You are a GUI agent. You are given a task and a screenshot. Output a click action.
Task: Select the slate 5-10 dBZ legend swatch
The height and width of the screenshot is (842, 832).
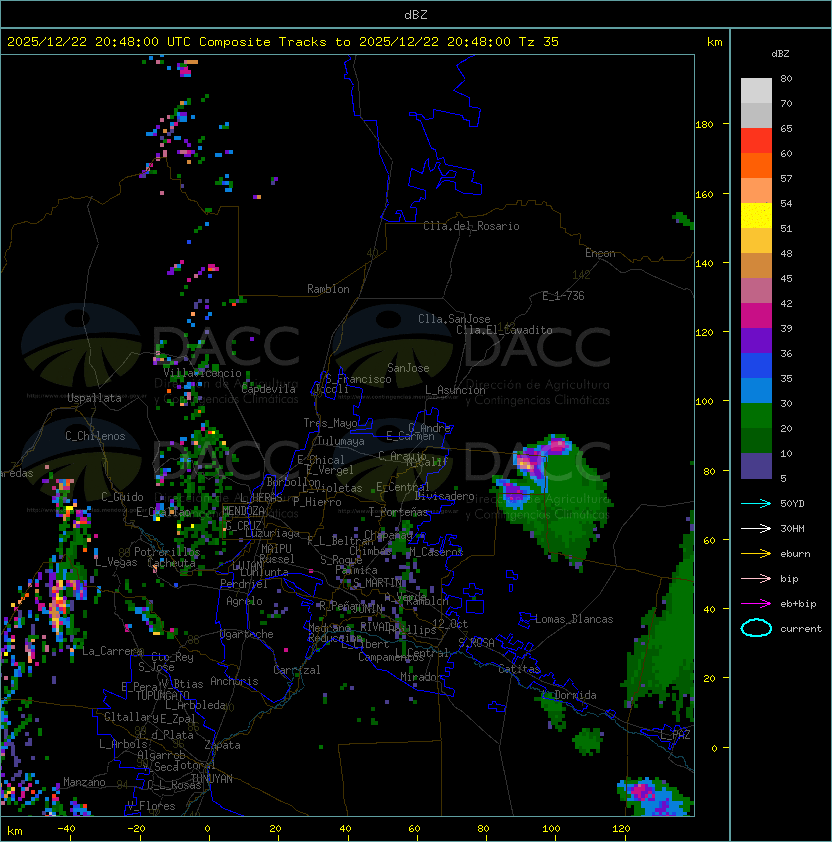pos(756,466)
